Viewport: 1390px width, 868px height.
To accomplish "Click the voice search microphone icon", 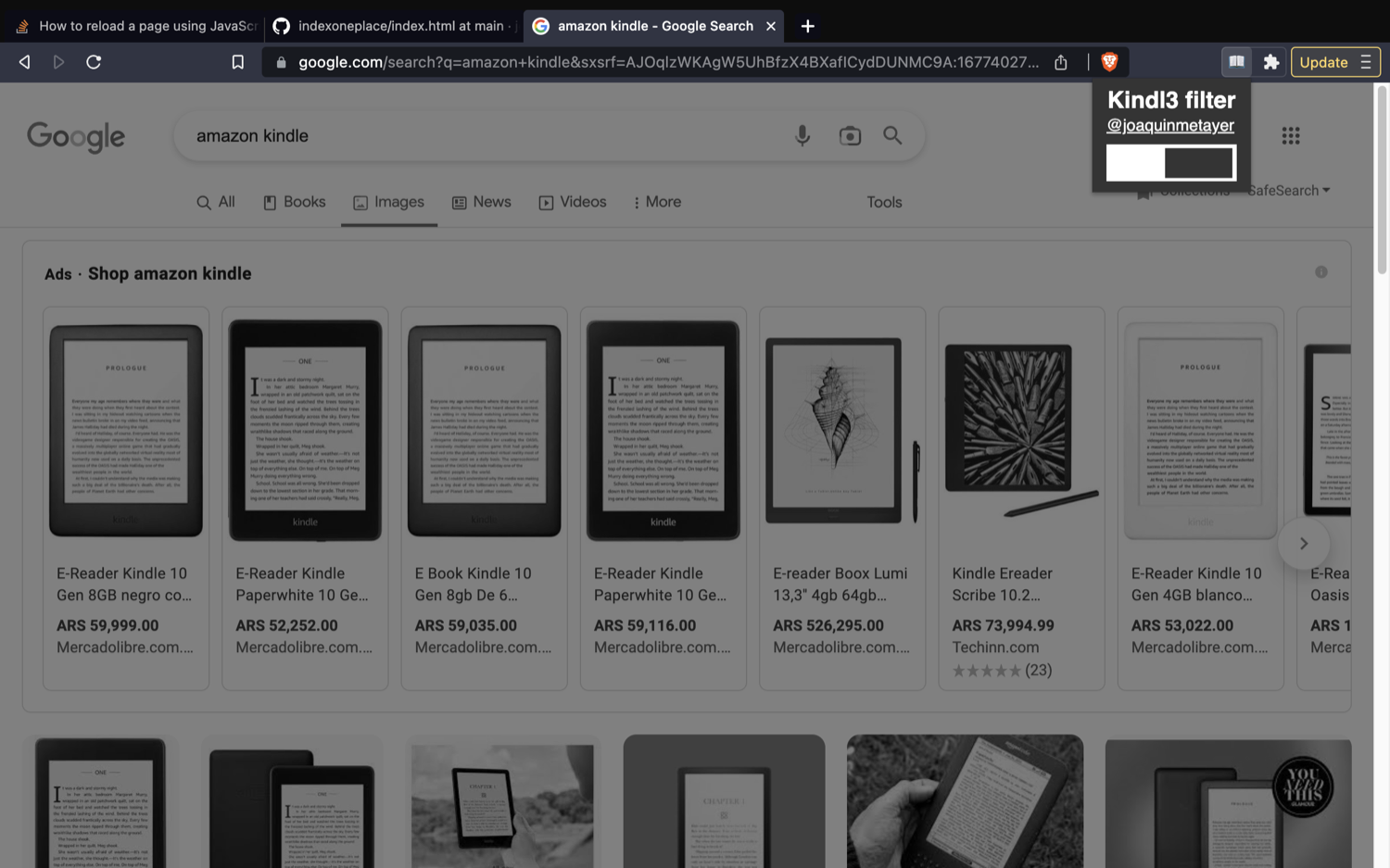I will [802, 136].
